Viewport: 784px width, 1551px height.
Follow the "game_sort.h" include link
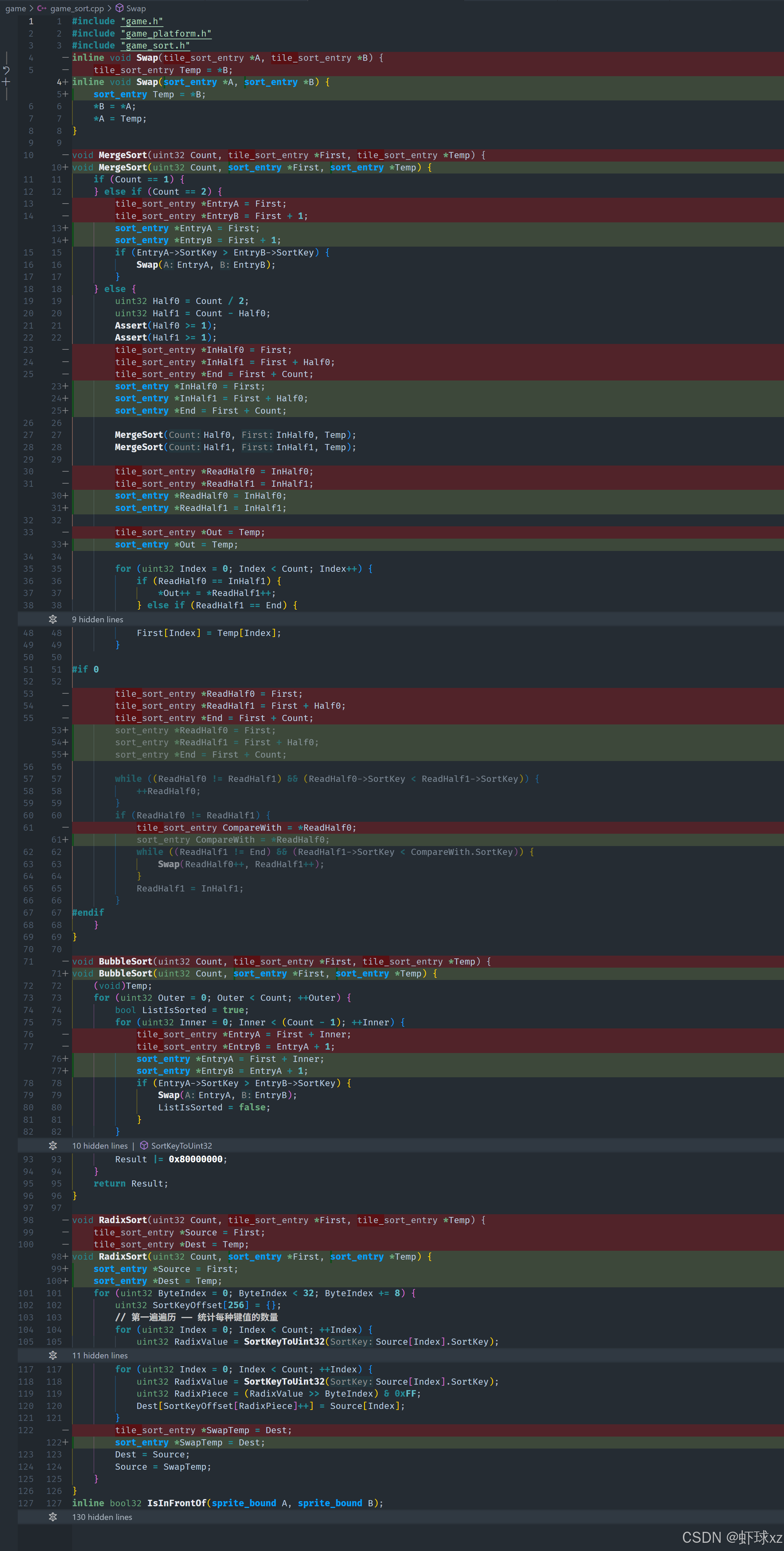[x=155, y=46]
